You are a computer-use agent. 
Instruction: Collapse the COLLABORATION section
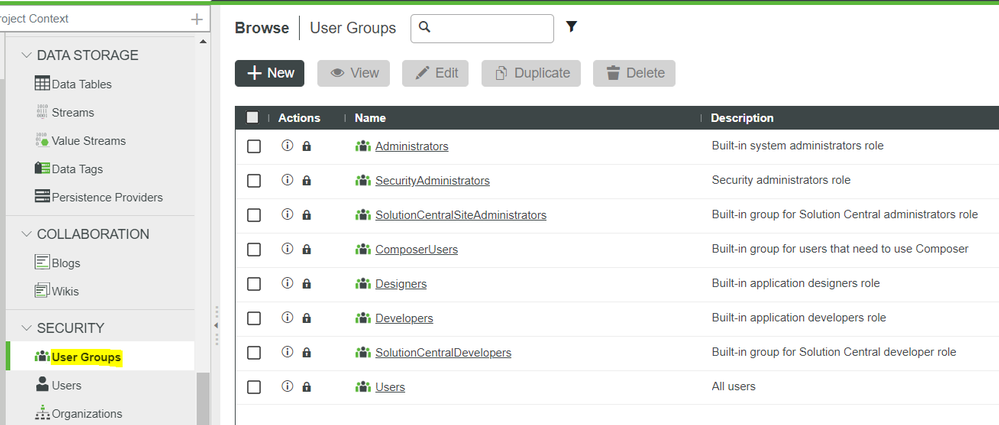click(x=25, y=234)
